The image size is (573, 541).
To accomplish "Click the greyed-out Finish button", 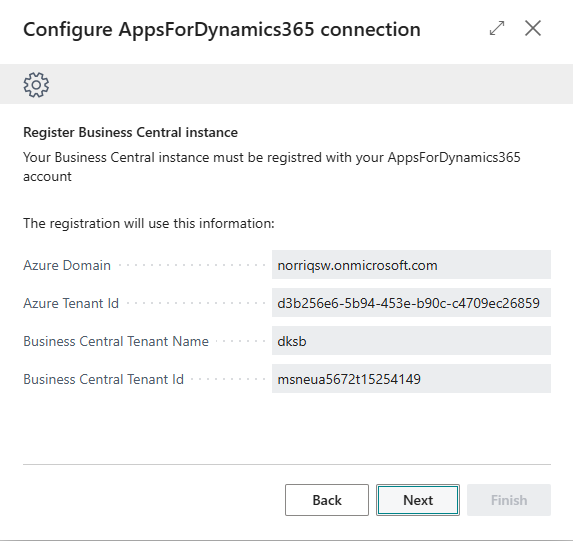I will tap(509, 500).
